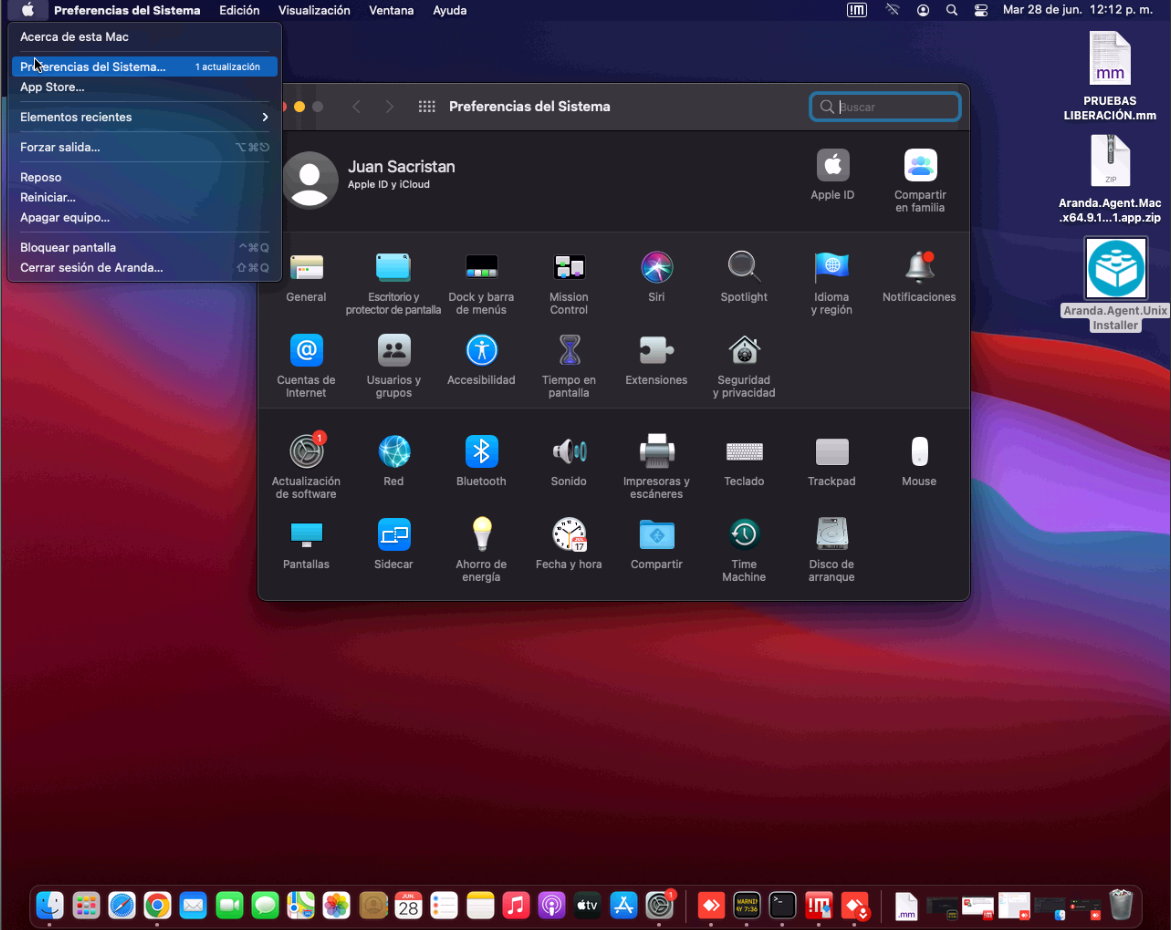Select Reiniciar… from the Apple menu

point(144,197)
